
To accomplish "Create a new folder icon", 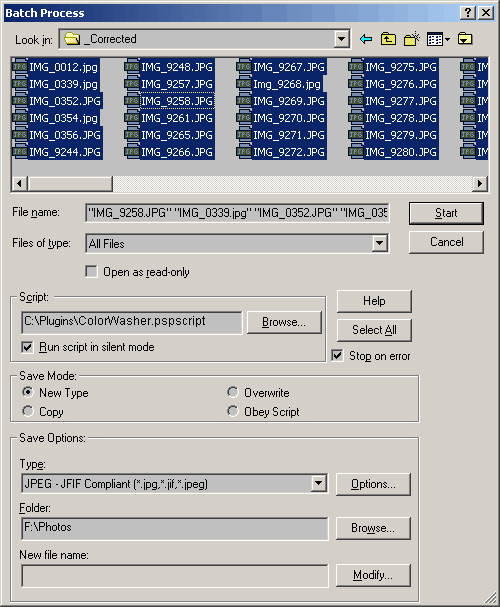I will 412,39.
